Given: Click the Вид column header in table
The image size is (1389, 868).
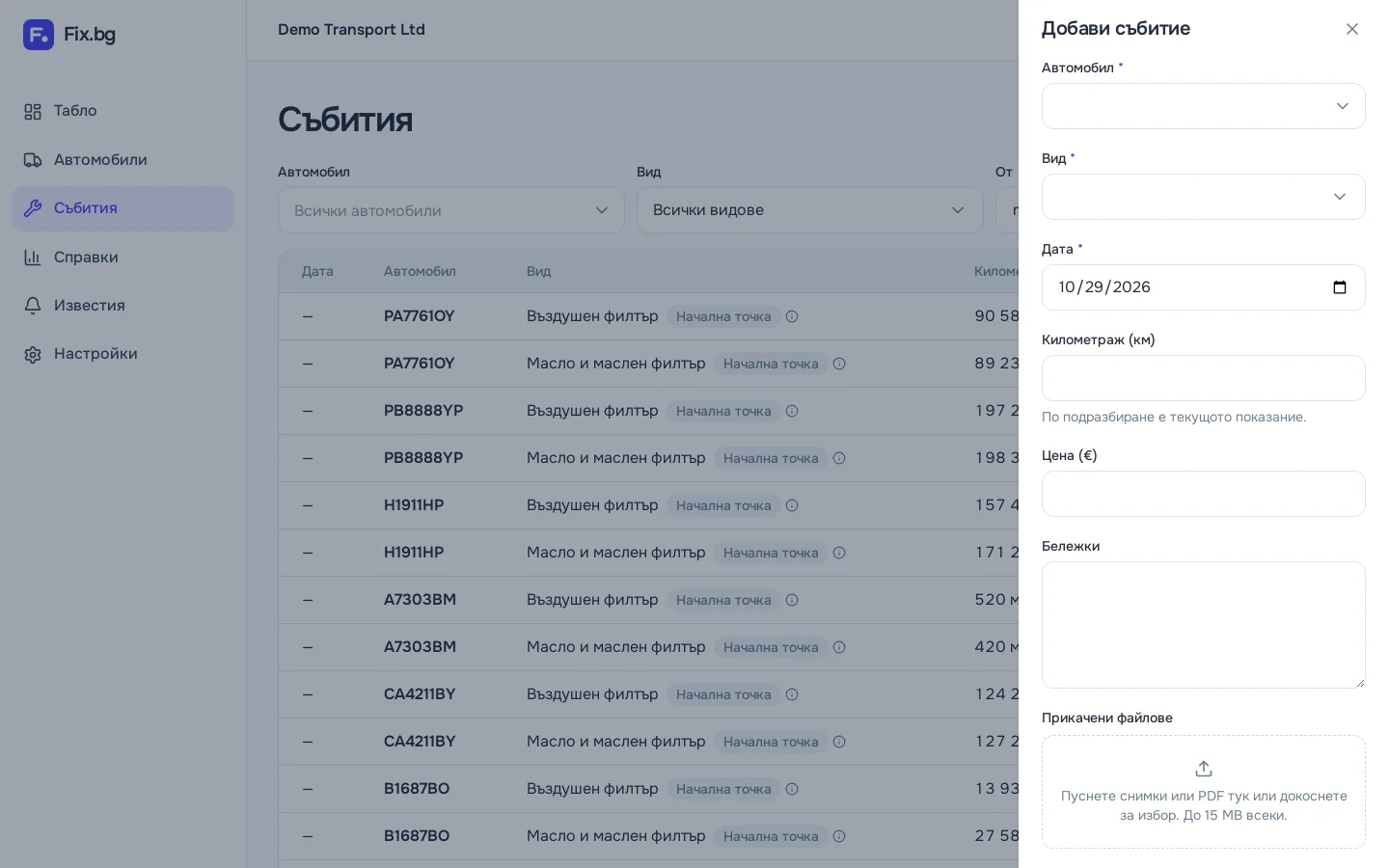Looking at the screenshot, I should coord(539,272).
